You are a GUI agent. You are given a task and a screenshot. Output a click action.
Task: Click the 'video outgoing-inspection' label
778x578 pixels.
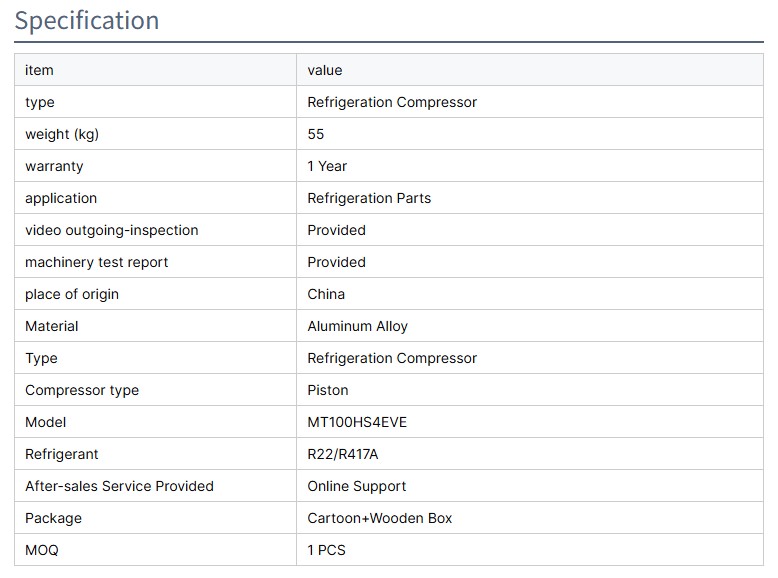(x=112, y=230)
